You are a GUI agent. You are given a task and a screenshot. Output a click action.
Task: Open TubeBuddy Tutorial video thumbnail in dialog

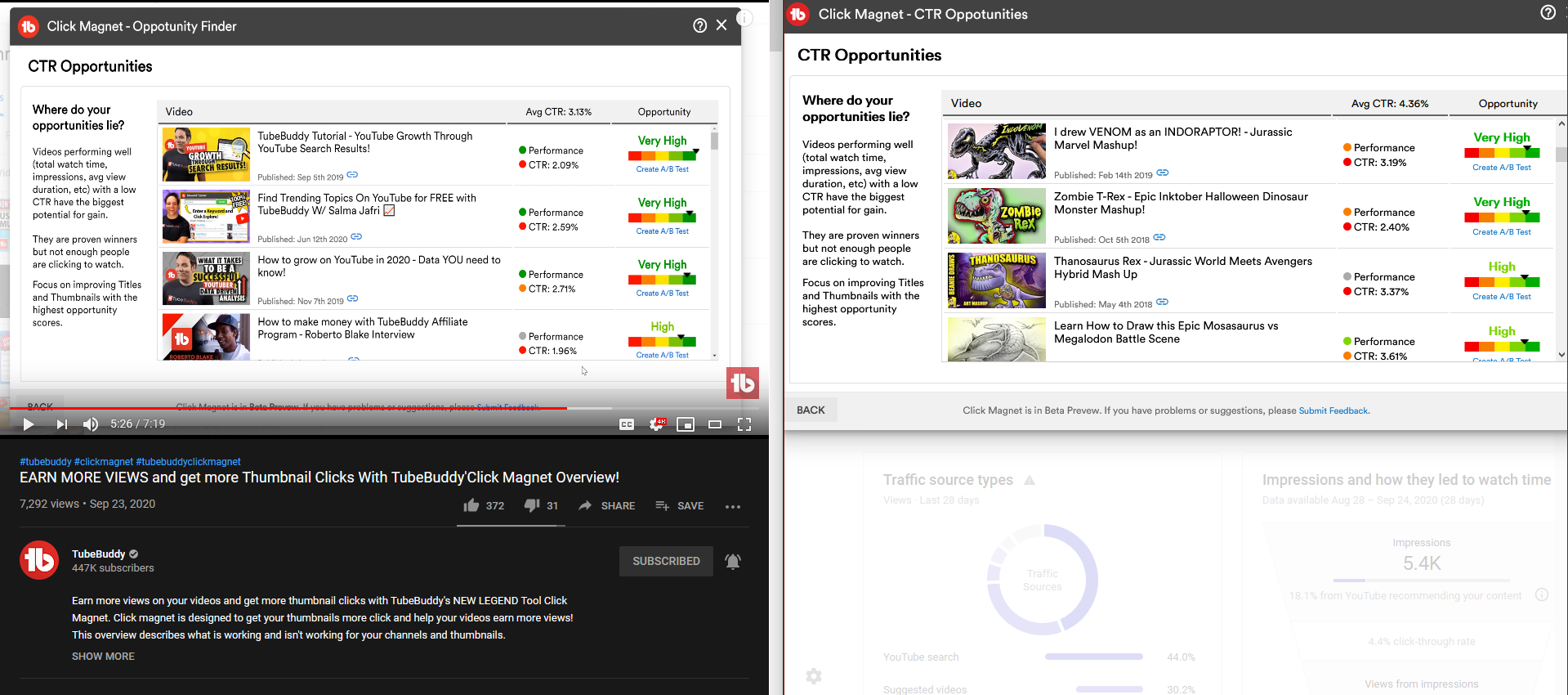[x=206, y=155]
